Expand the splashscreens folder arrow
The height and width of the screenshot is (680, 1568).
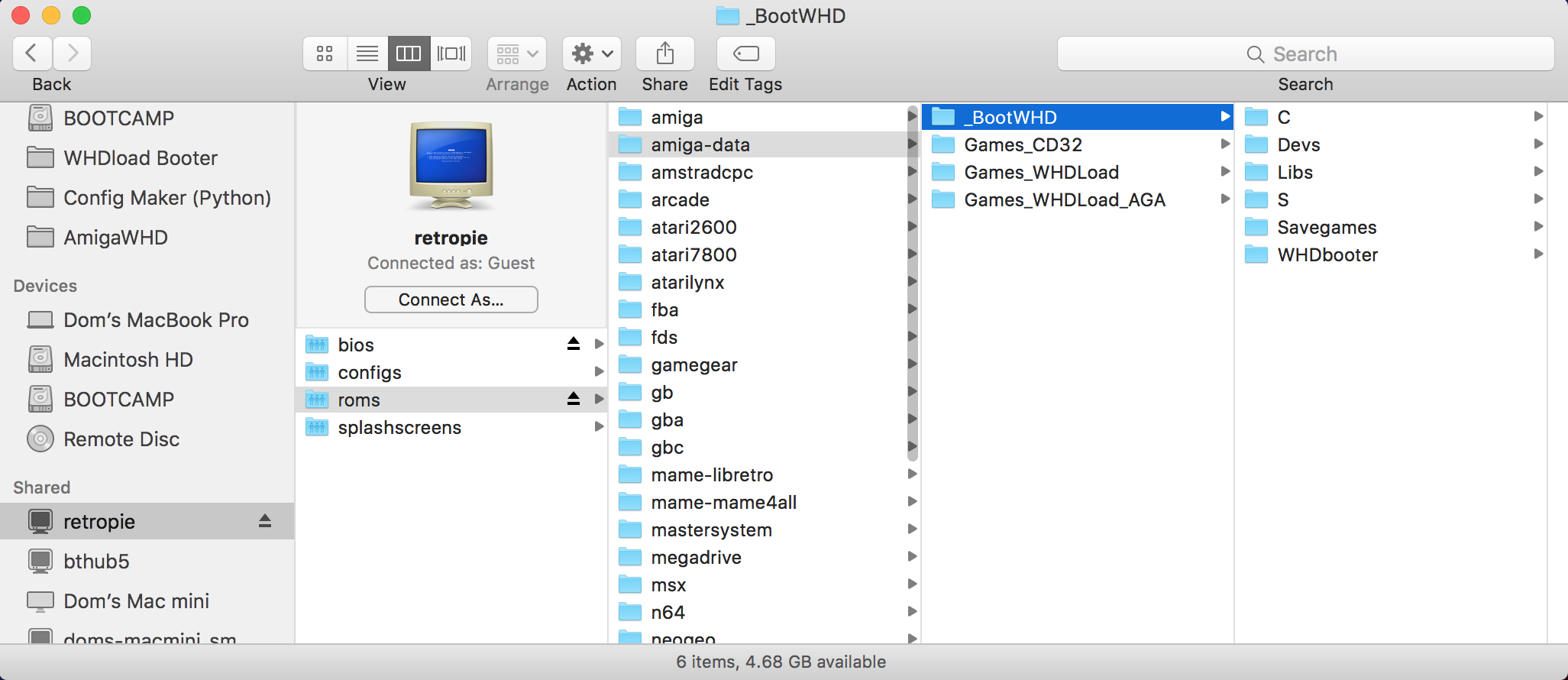[x=599, y=427]
